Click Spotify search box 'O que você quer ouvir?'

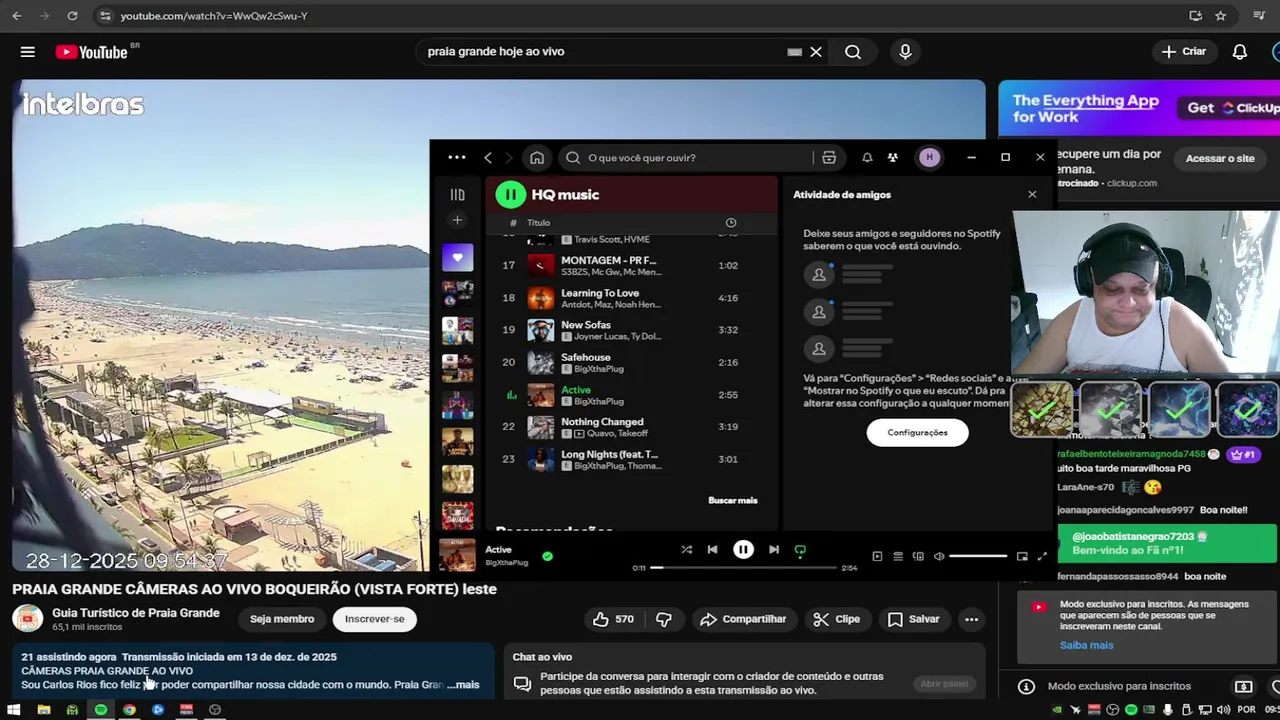point(689,157)
